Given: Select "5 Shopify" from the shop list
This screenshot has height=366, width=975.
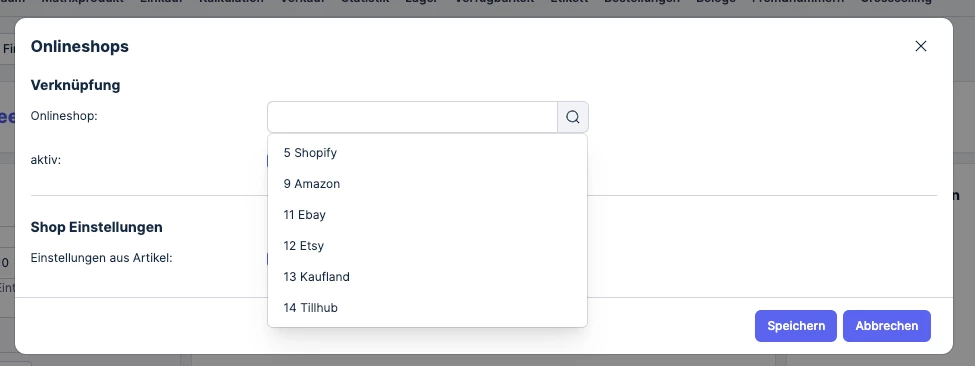Looking at the screenshot, I should [427, 153].
